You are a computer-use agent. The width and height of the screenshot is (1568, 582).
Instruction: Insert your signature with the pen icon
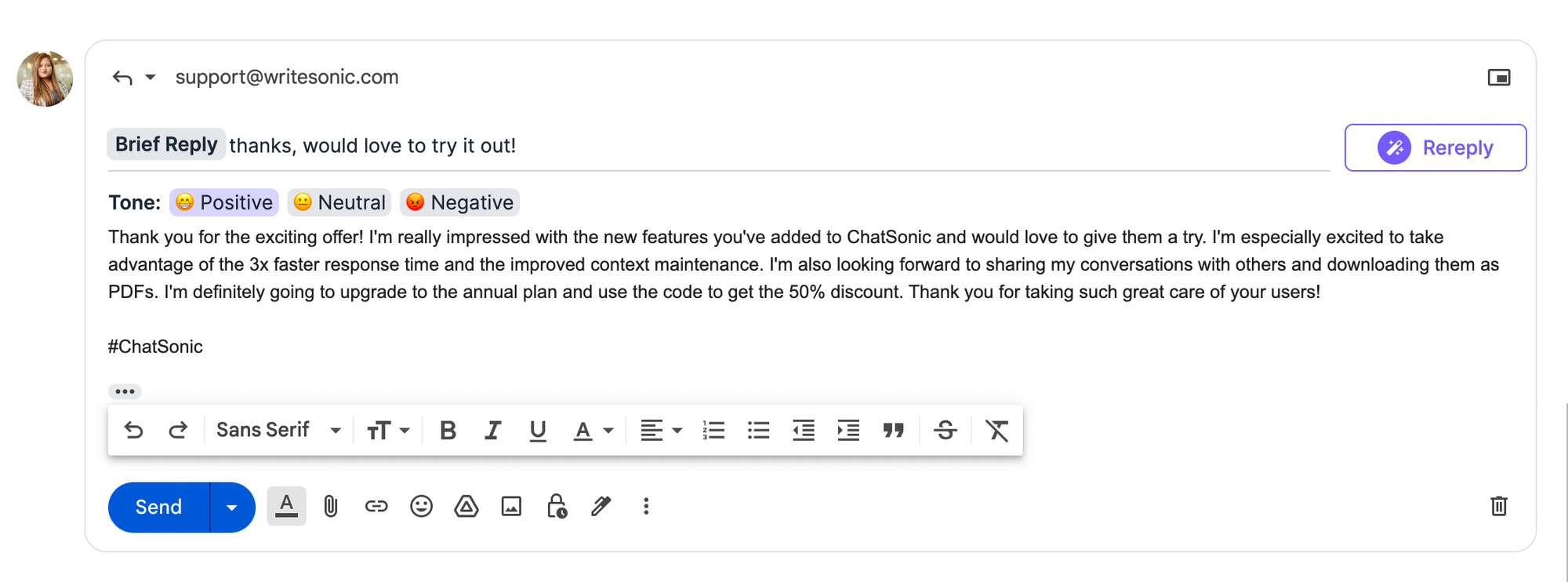pos(601,507)
